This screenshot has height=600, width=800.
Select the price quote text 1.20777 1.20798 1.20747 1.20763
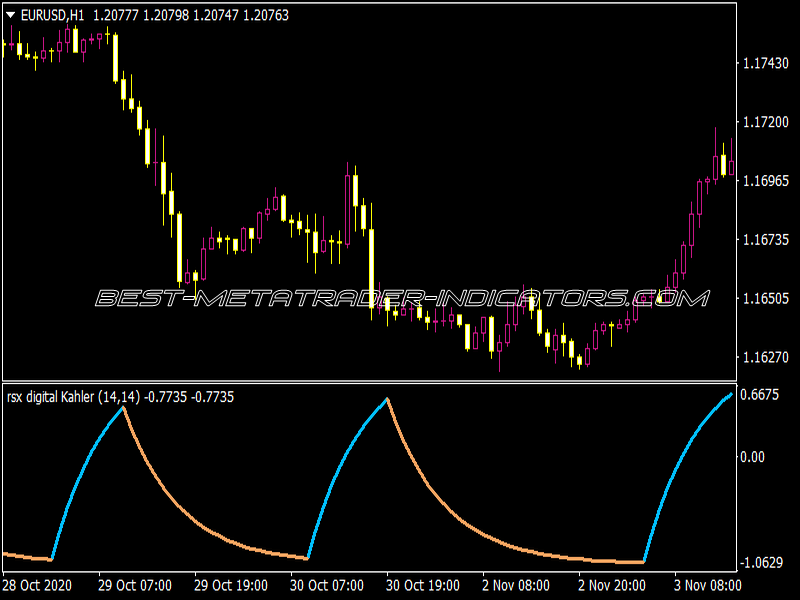(x=191, y=16)
